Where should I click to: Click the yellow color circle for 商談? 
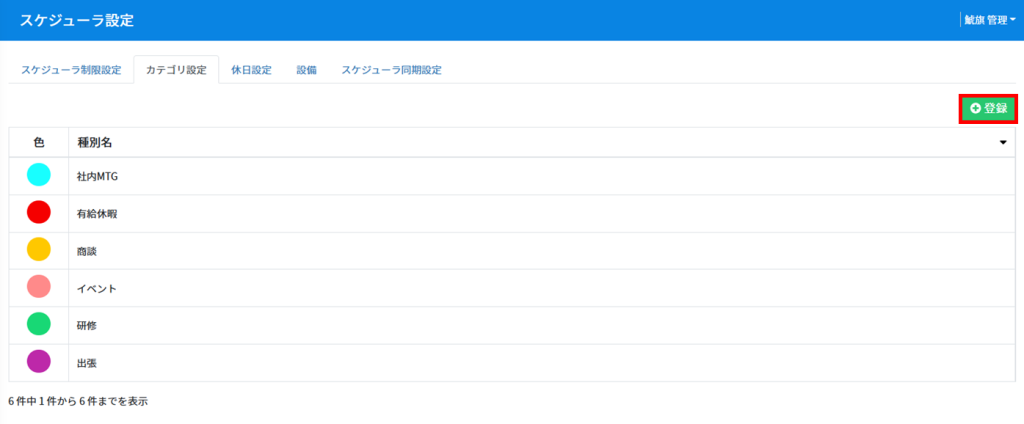(39, 250)
